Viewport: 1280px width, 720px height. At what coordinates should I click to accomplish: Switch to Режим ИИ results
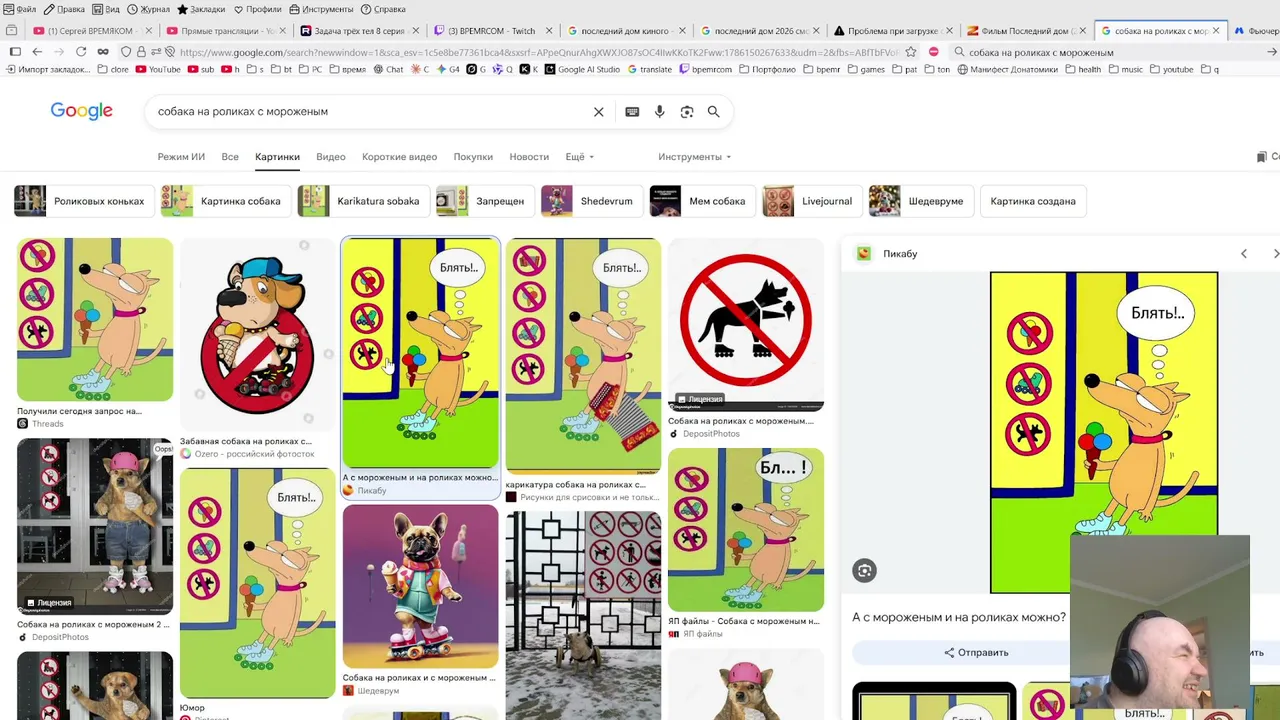(x=181, y=157)
